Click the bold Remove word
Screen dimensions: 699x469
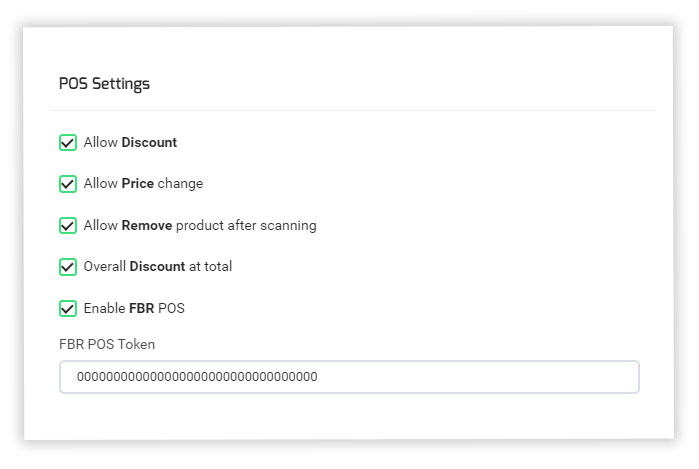147,225
